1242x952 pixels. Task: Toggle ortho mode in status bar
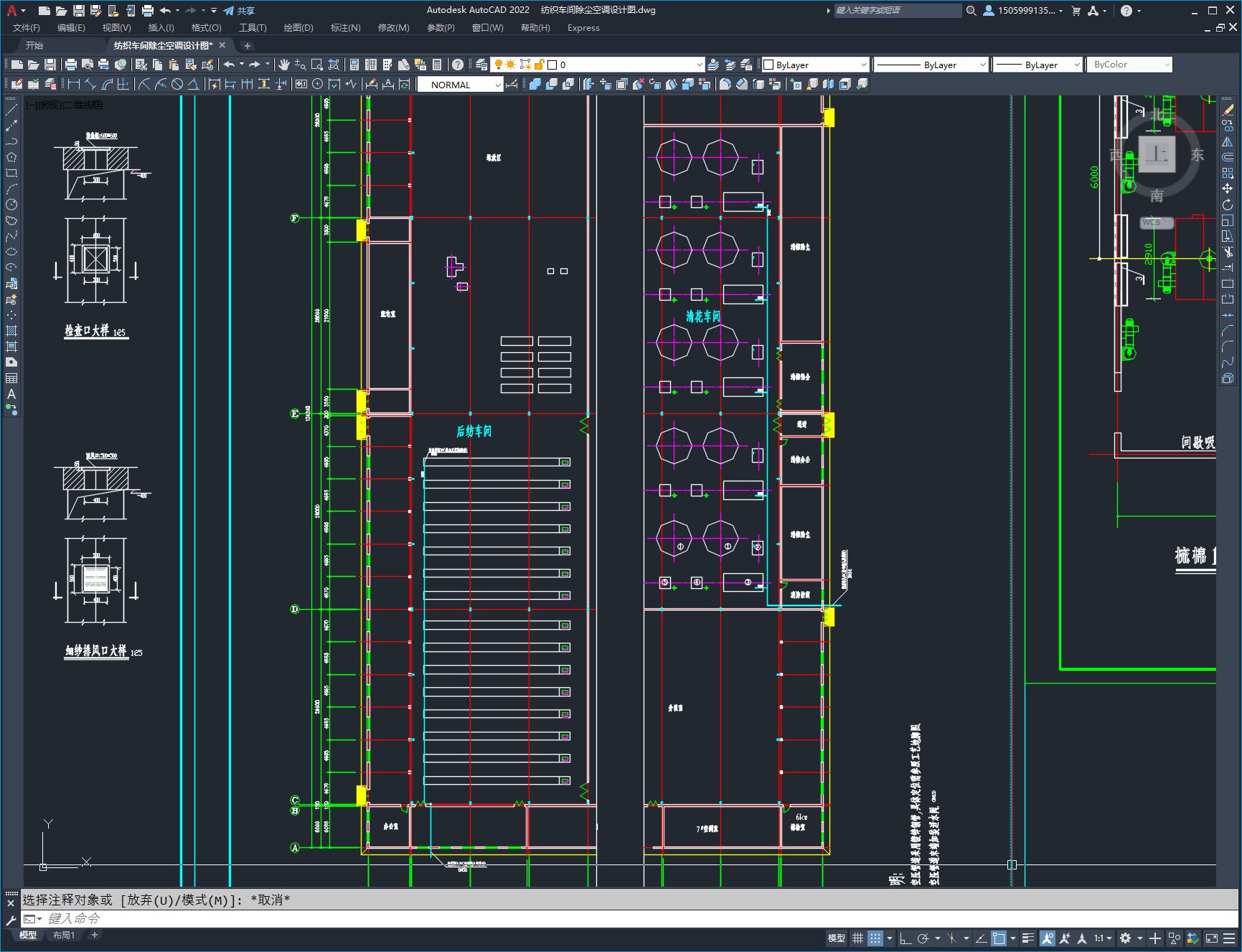coord(905,938)
